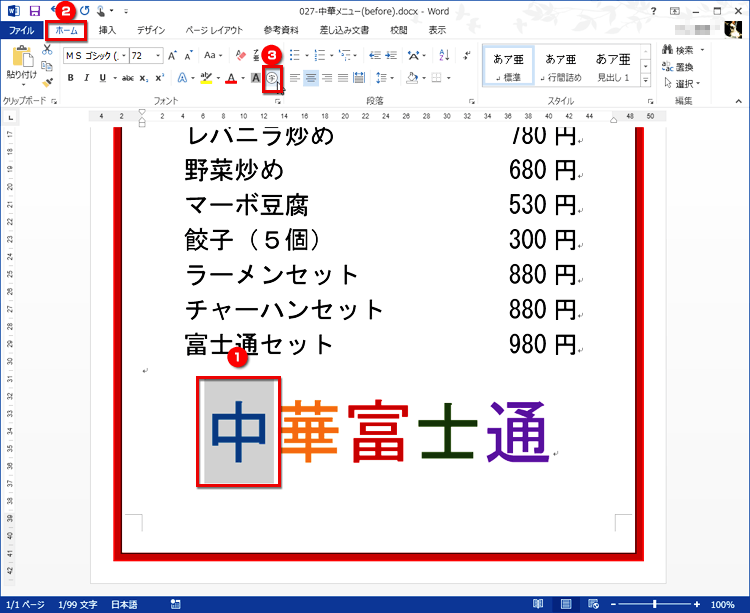Expand the Styles gallery More arrow
Image resolution: width=750 pixels, height=613 pixels.
tap(646, 80)
